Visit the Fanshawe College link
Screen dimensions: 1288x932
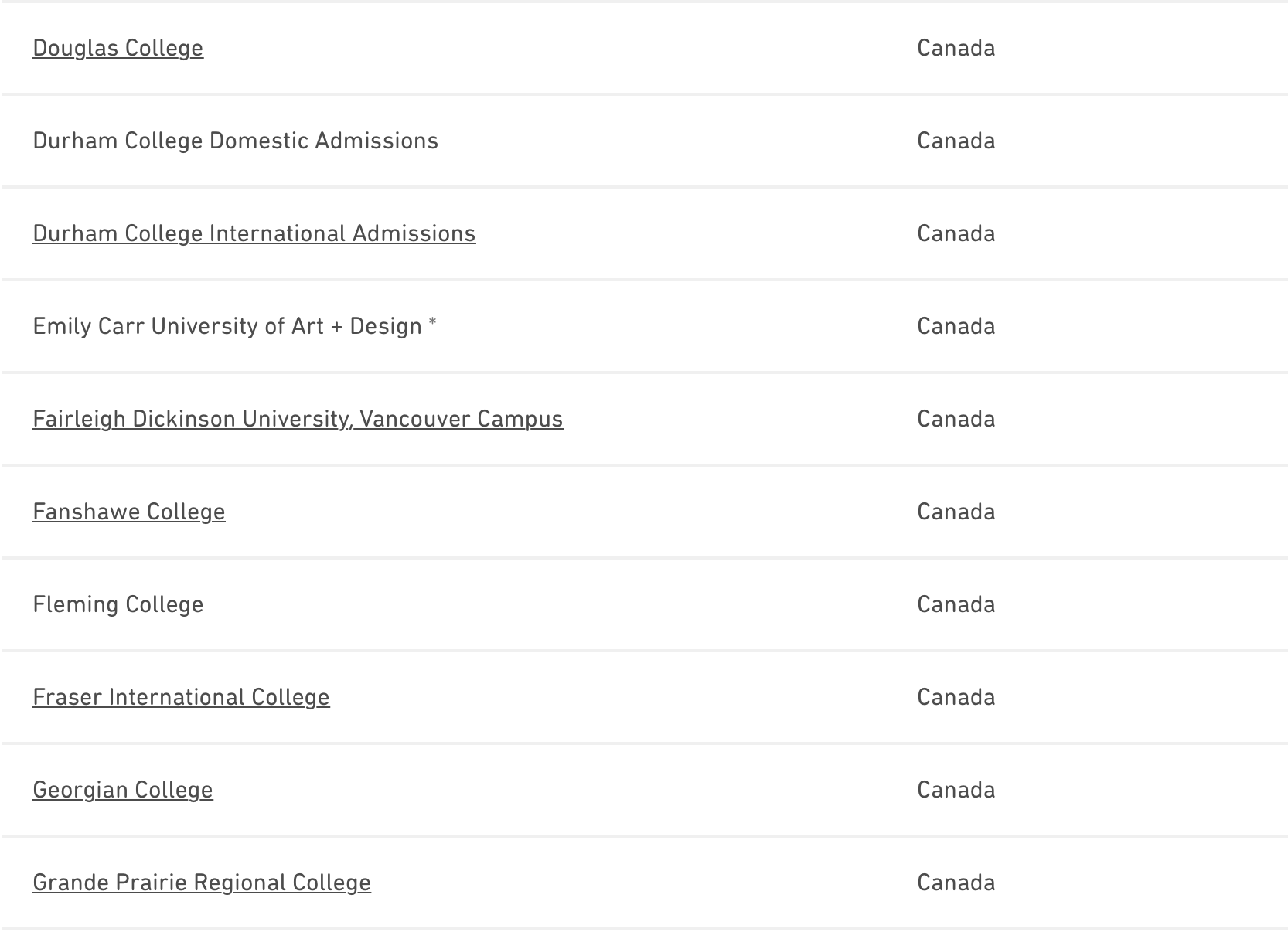point(128,512)
